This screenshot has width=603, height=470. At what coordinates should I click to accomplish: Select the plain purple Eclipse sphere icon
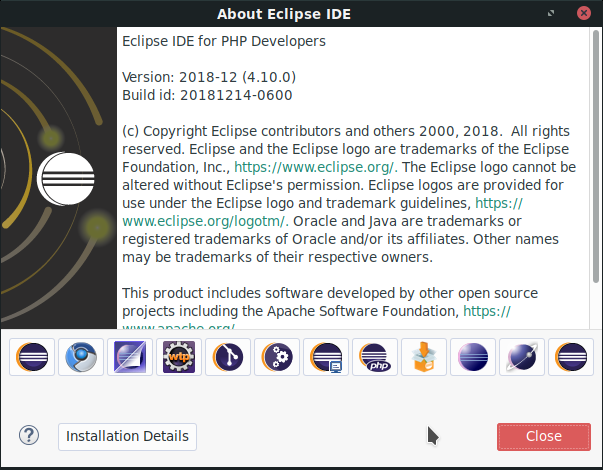[x=473, y=357]
